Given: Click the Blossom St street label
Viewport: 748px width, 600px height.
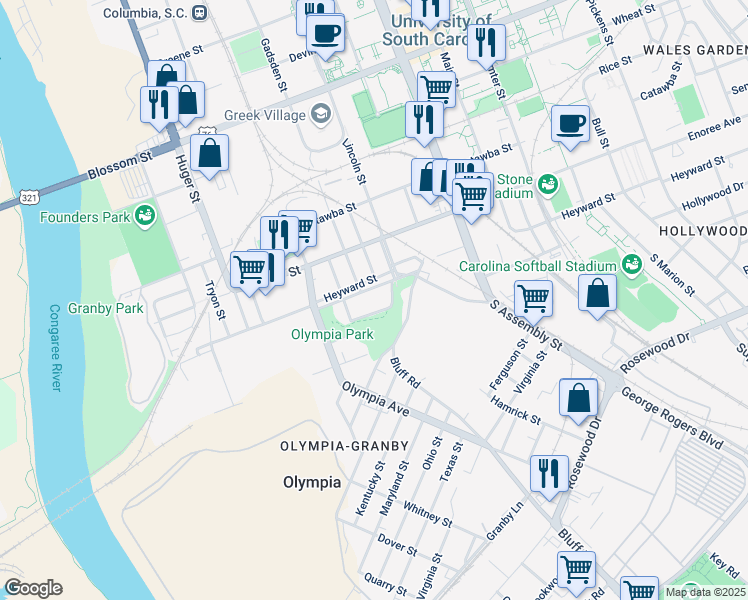Looking at the screenshot, I should [120, 166].
